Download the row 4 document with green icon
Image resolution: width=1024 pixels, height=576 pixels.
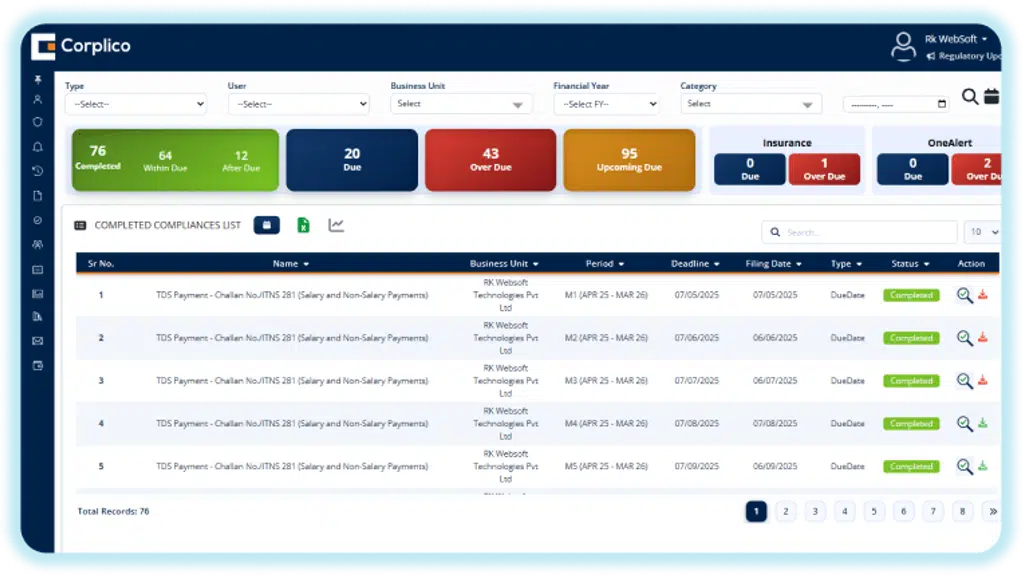pos(983,423)
